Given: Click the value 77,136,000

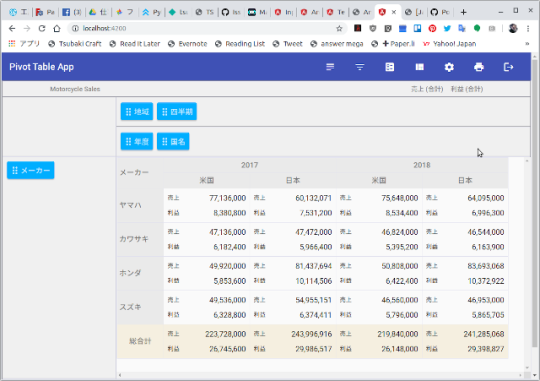Looking at the screenshot, I should click(227, 198).
